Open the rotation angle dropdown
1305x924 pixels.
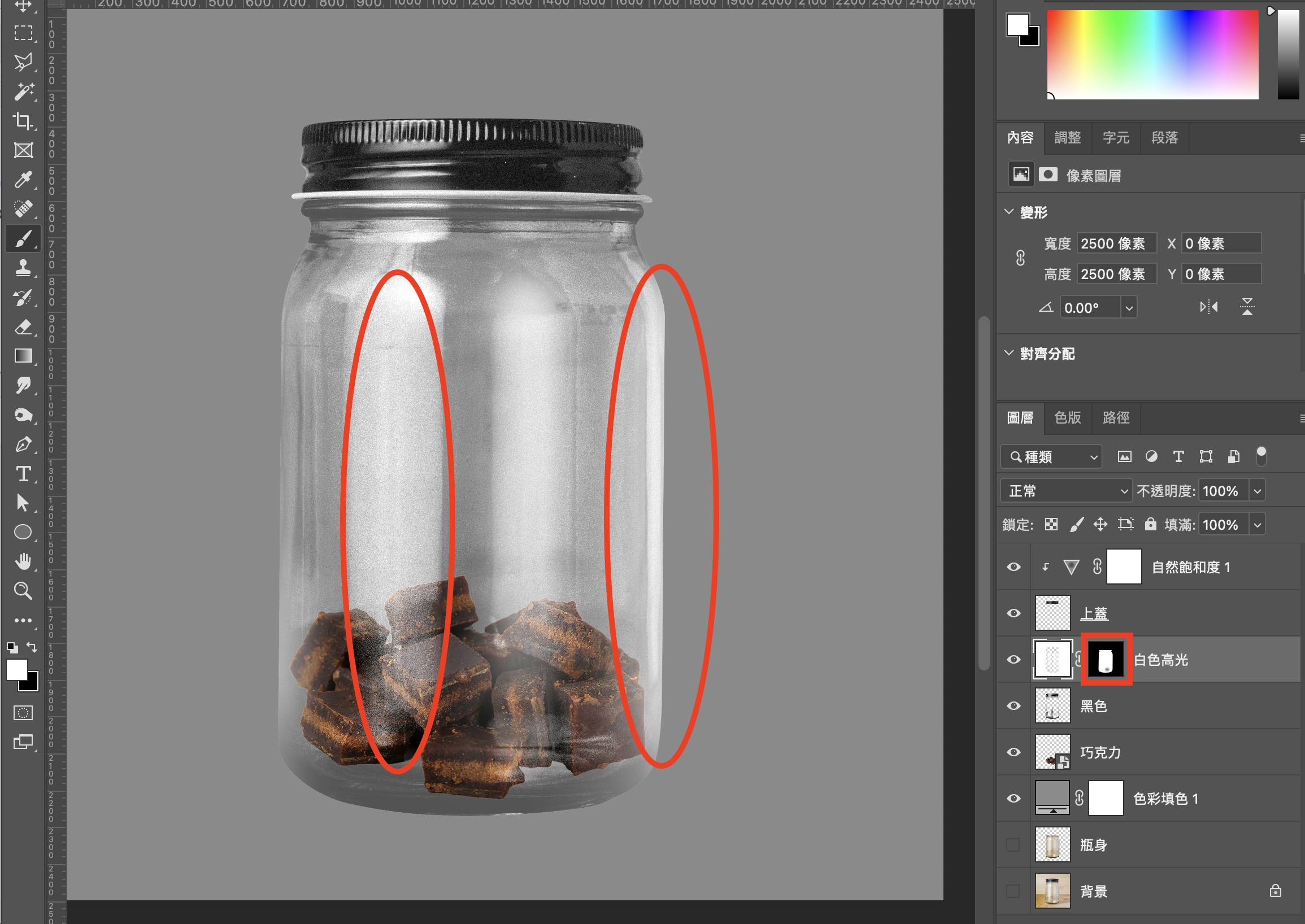tap(1129, 308)
